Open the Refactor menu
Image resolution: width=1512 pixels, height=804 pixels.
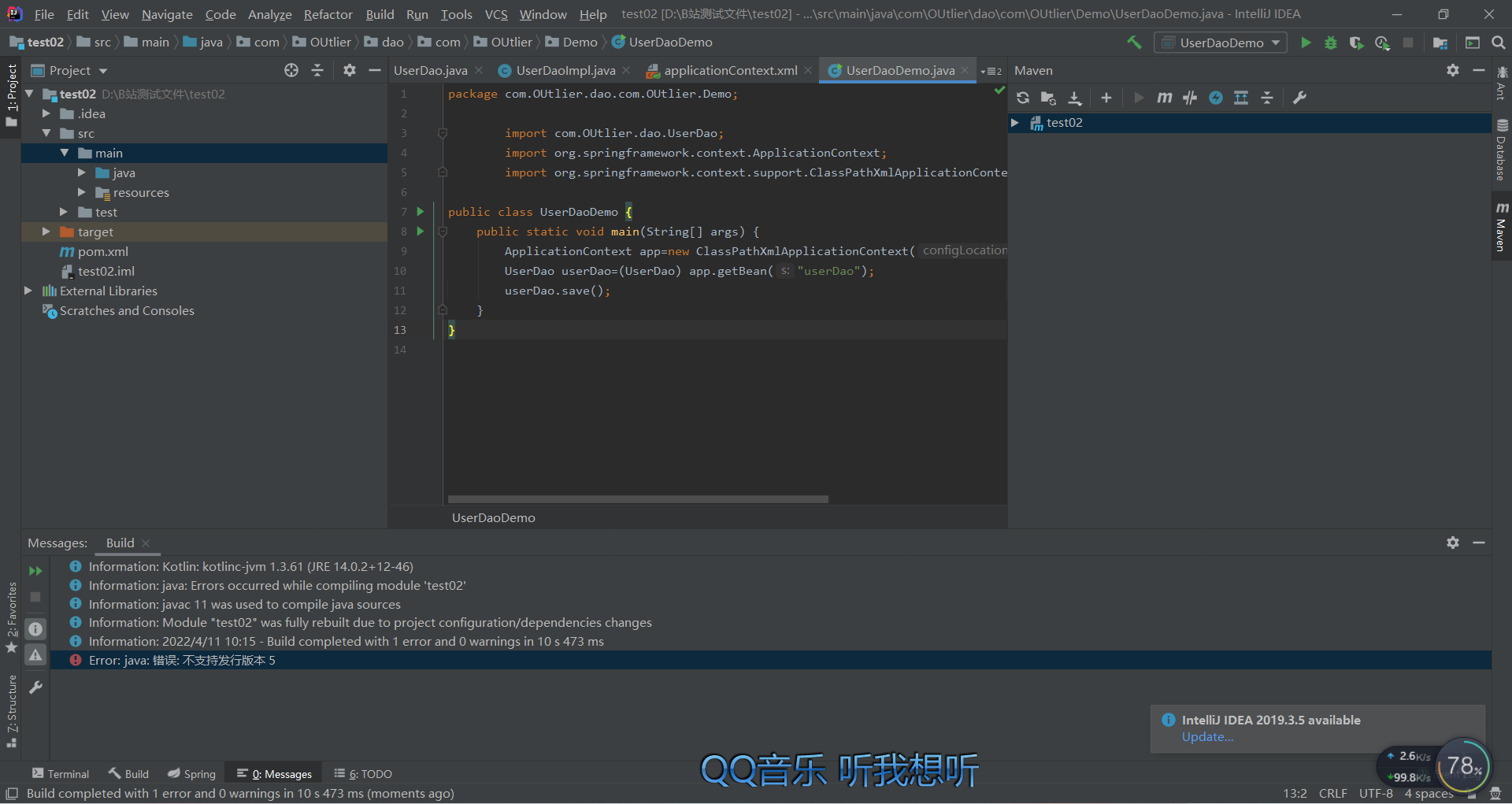click(x=328, y=14)
